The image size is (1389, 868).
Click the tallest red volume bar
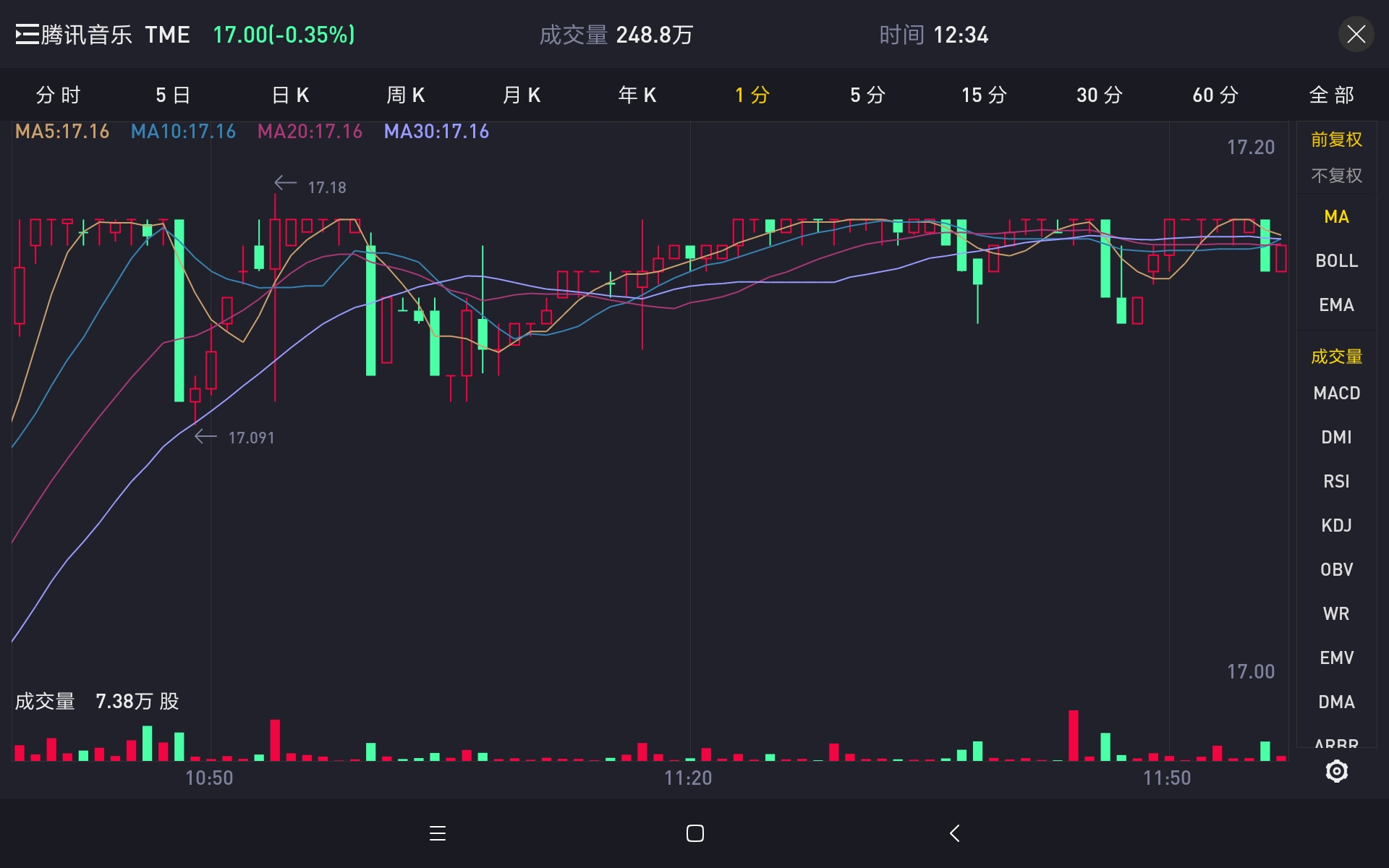tap(1073, 735)
